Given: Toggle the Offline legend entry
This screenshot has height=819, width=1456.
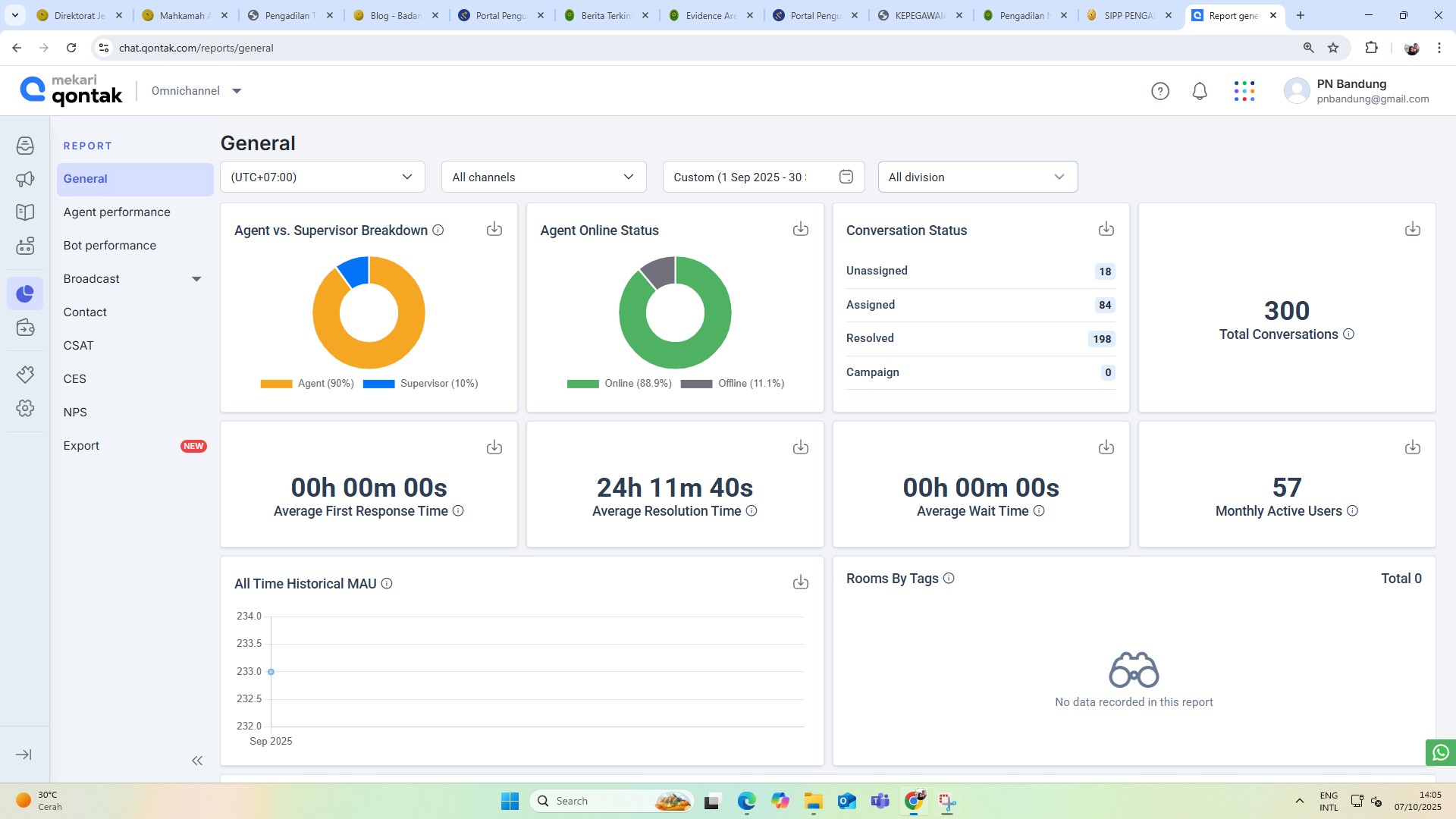Looking at the screenshot, I should [x=732, y=384].
